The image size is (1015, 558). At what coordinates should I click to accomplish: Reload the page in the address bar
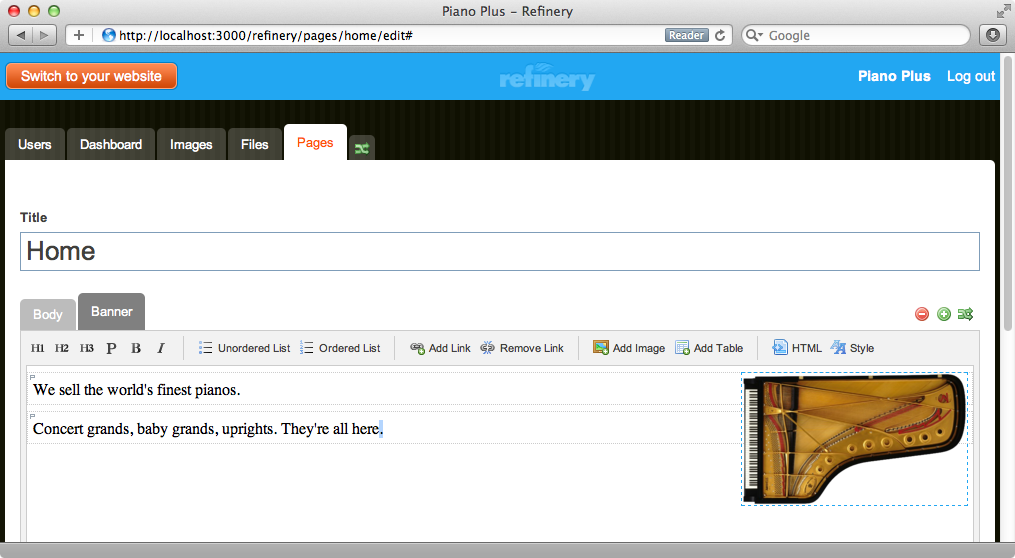720,36
